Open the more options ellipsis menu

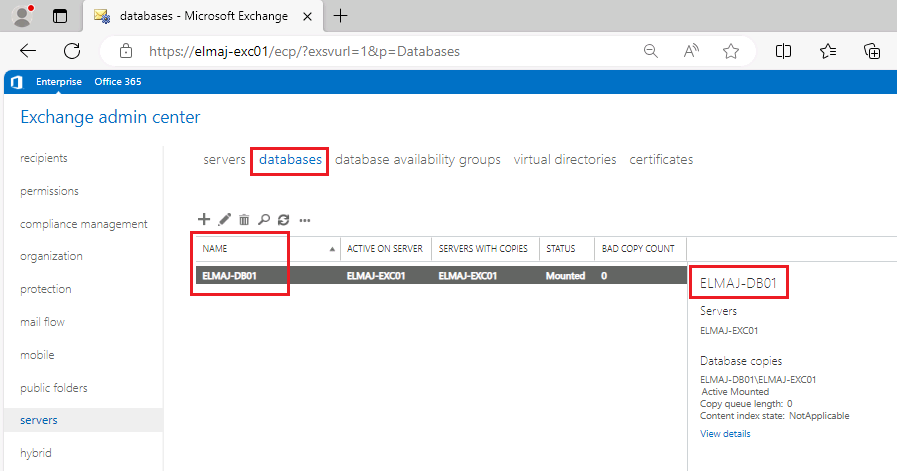pos(305,220)
